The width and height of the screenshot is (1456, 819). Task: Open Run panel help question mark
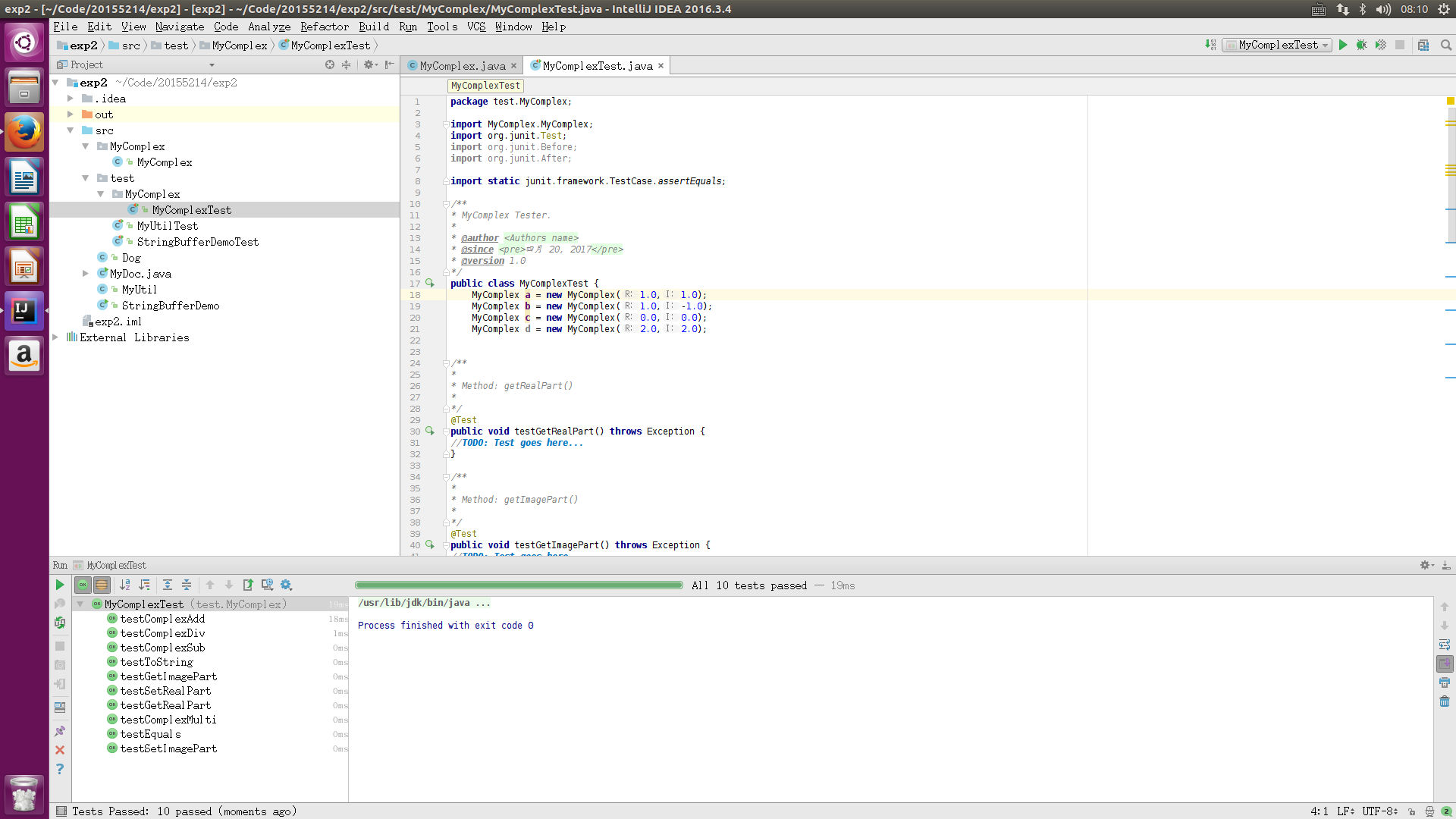click(60, 769)
